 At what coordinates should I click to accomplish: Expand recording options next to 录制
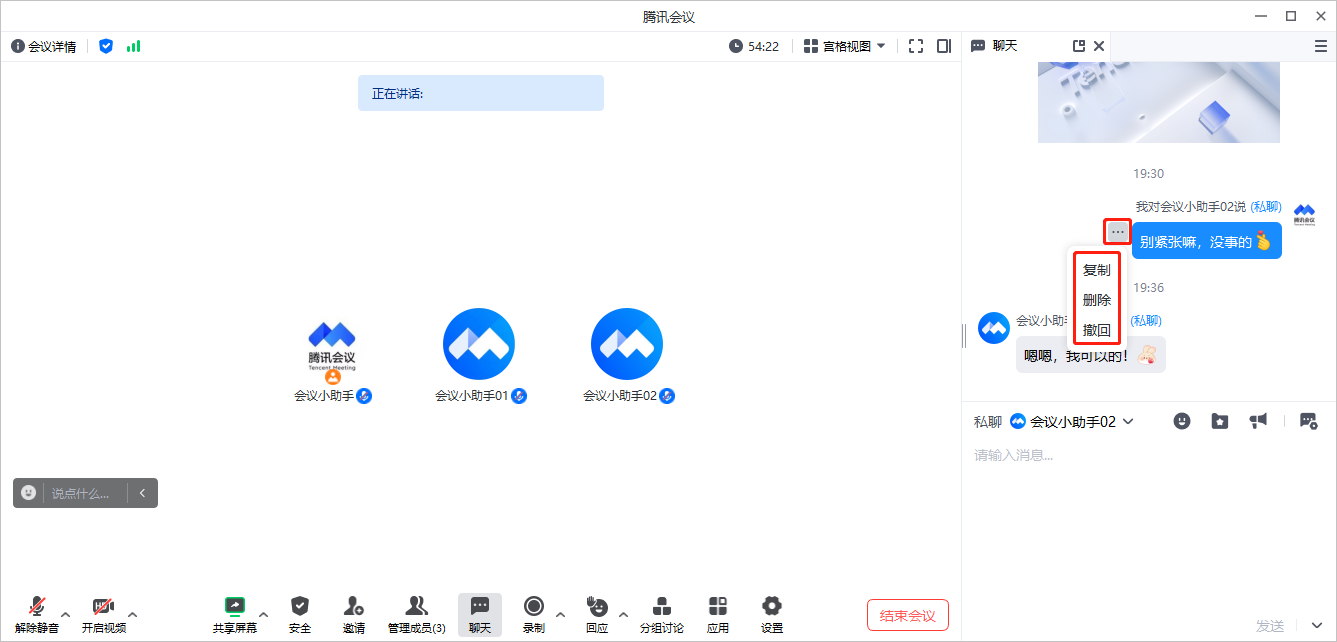560,614
